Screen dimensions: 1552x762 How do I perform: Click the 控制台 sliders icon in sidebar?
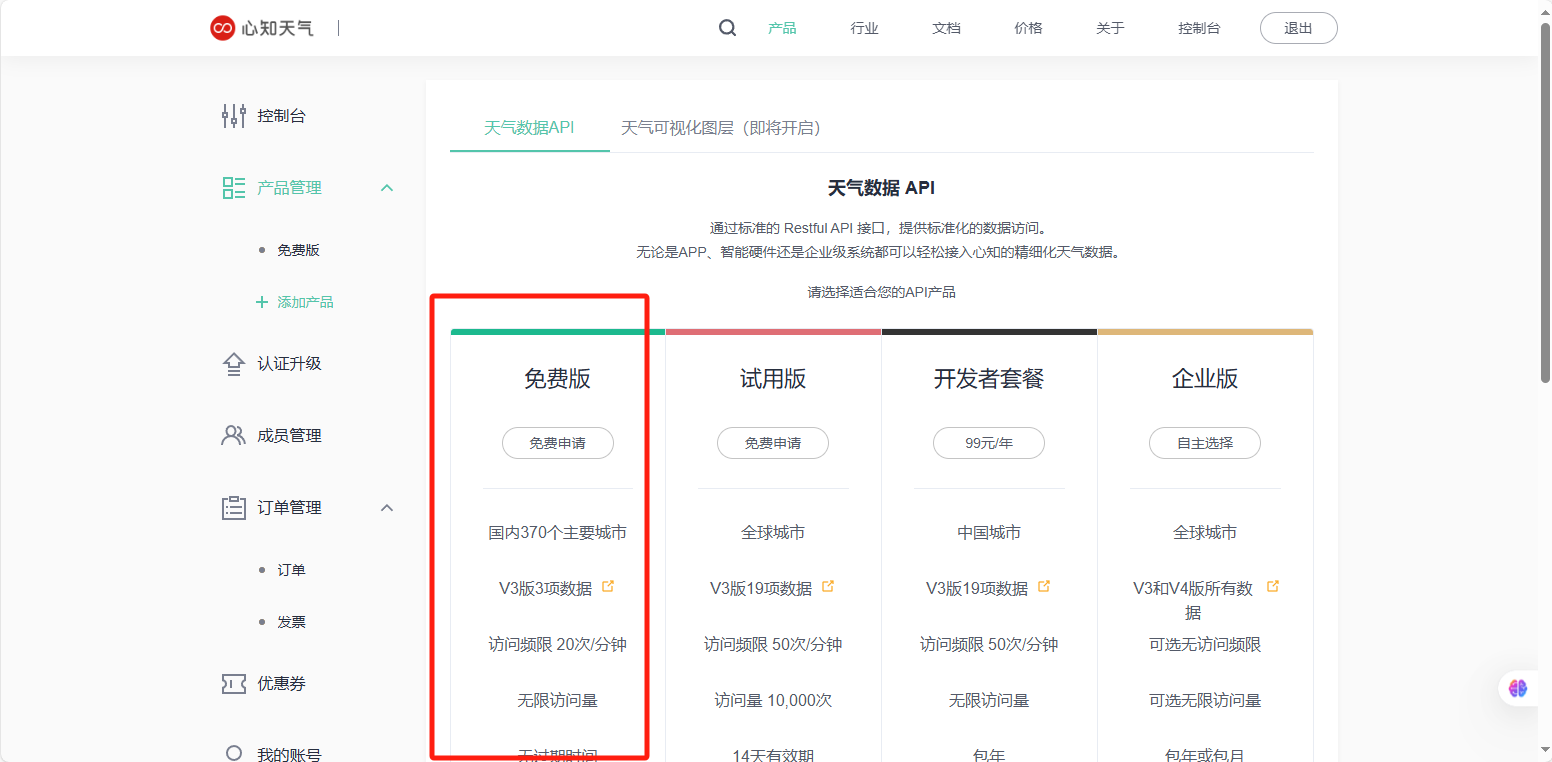point(233,116)
